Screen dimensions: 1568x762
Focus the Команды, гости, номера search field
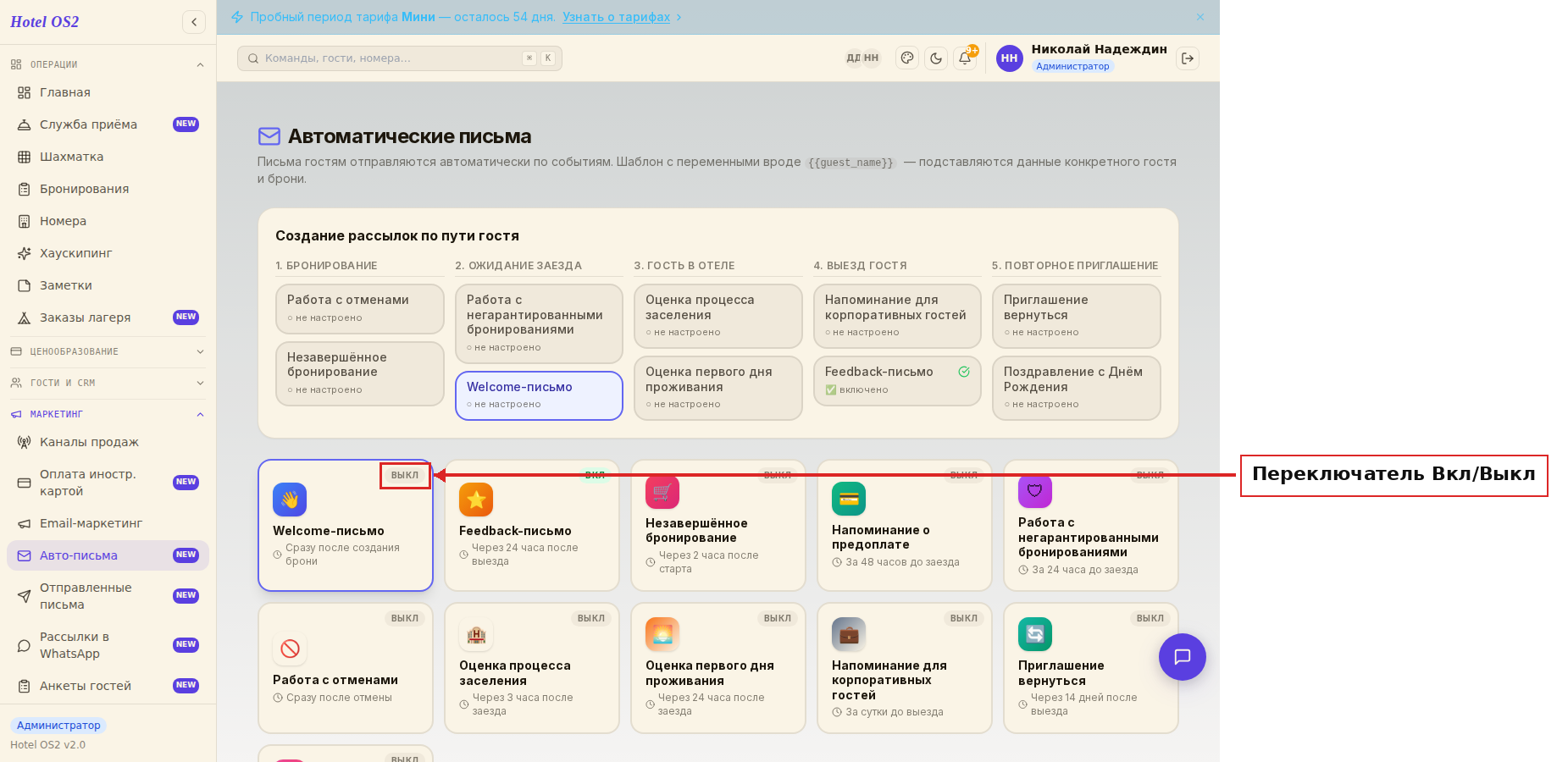[400, 58]
